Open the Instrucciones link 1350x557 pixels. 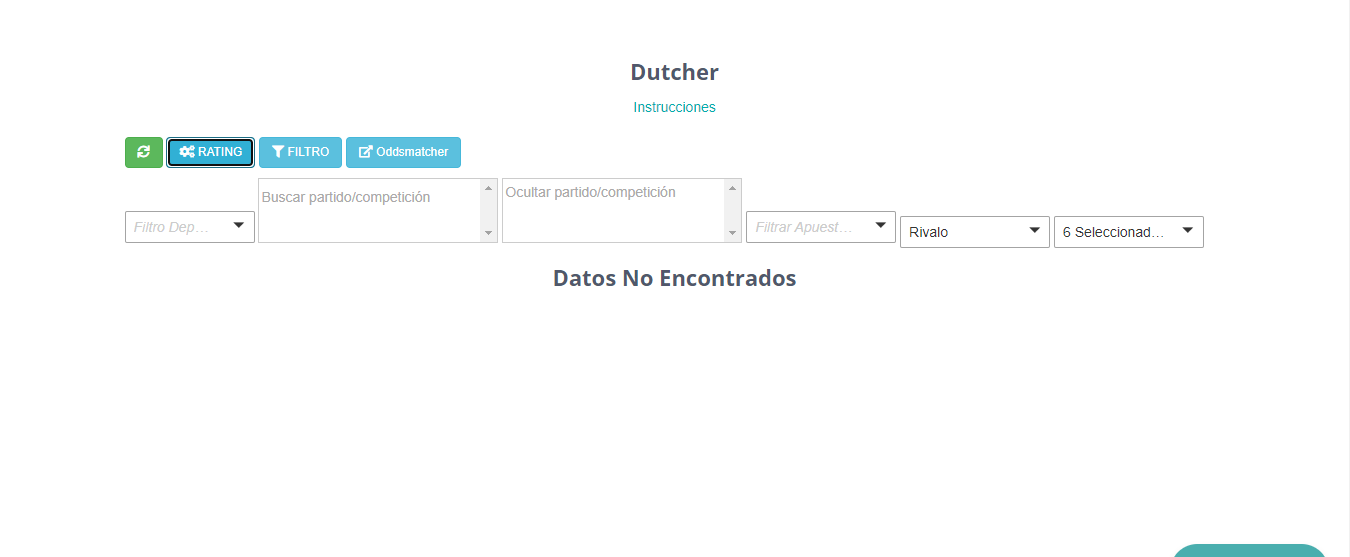point(674,107)
